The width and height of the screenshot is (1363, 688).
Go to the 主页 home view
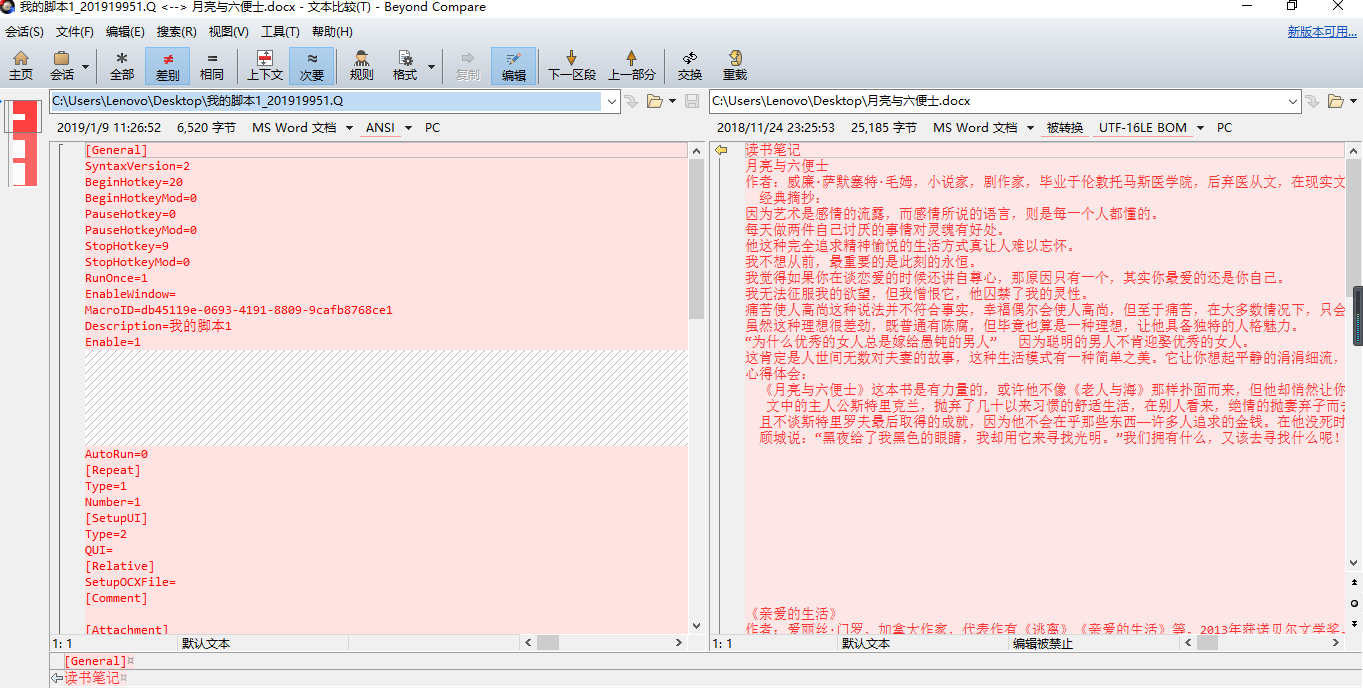pos(21,65)
